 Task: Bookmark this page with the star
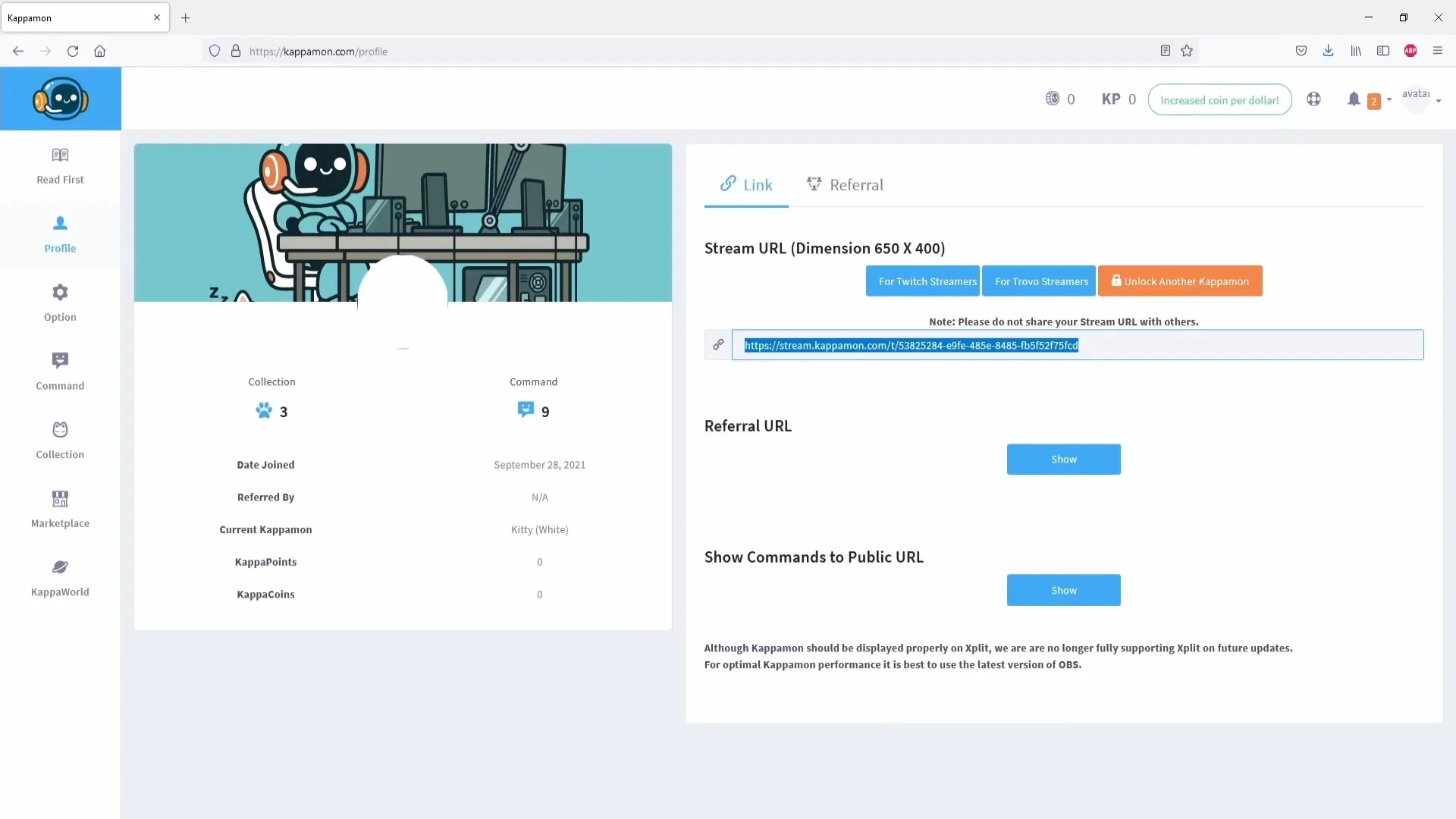pos(1187,51)
